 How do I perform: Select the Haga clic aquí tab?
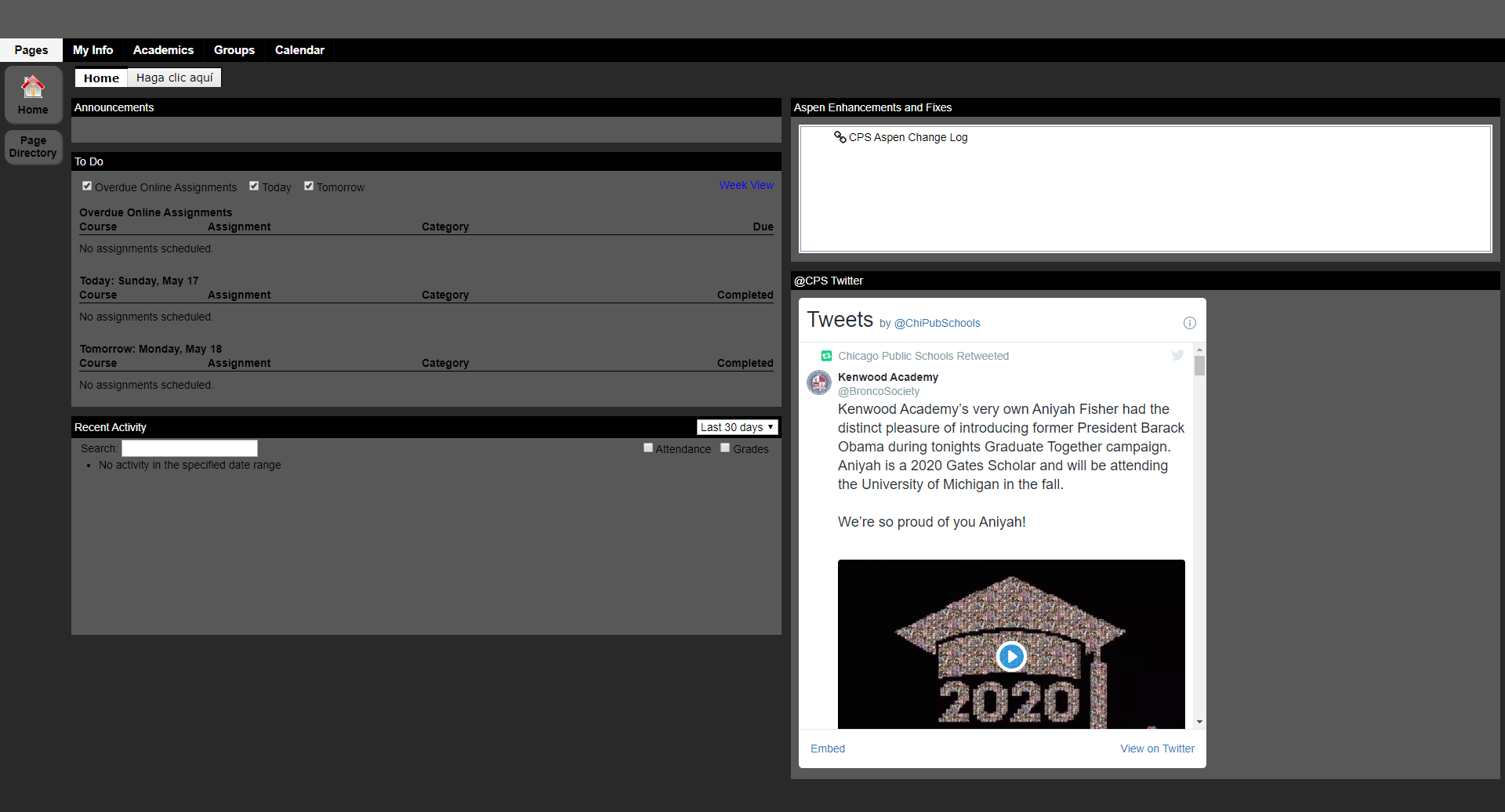click(x=174, y=78)
